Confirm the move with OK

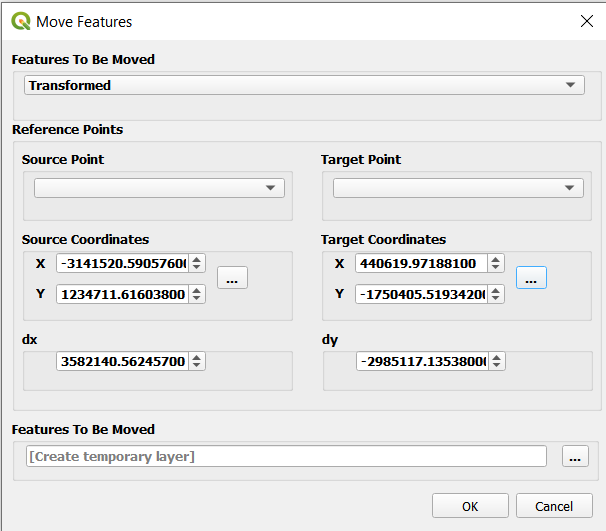pos(470,506)
